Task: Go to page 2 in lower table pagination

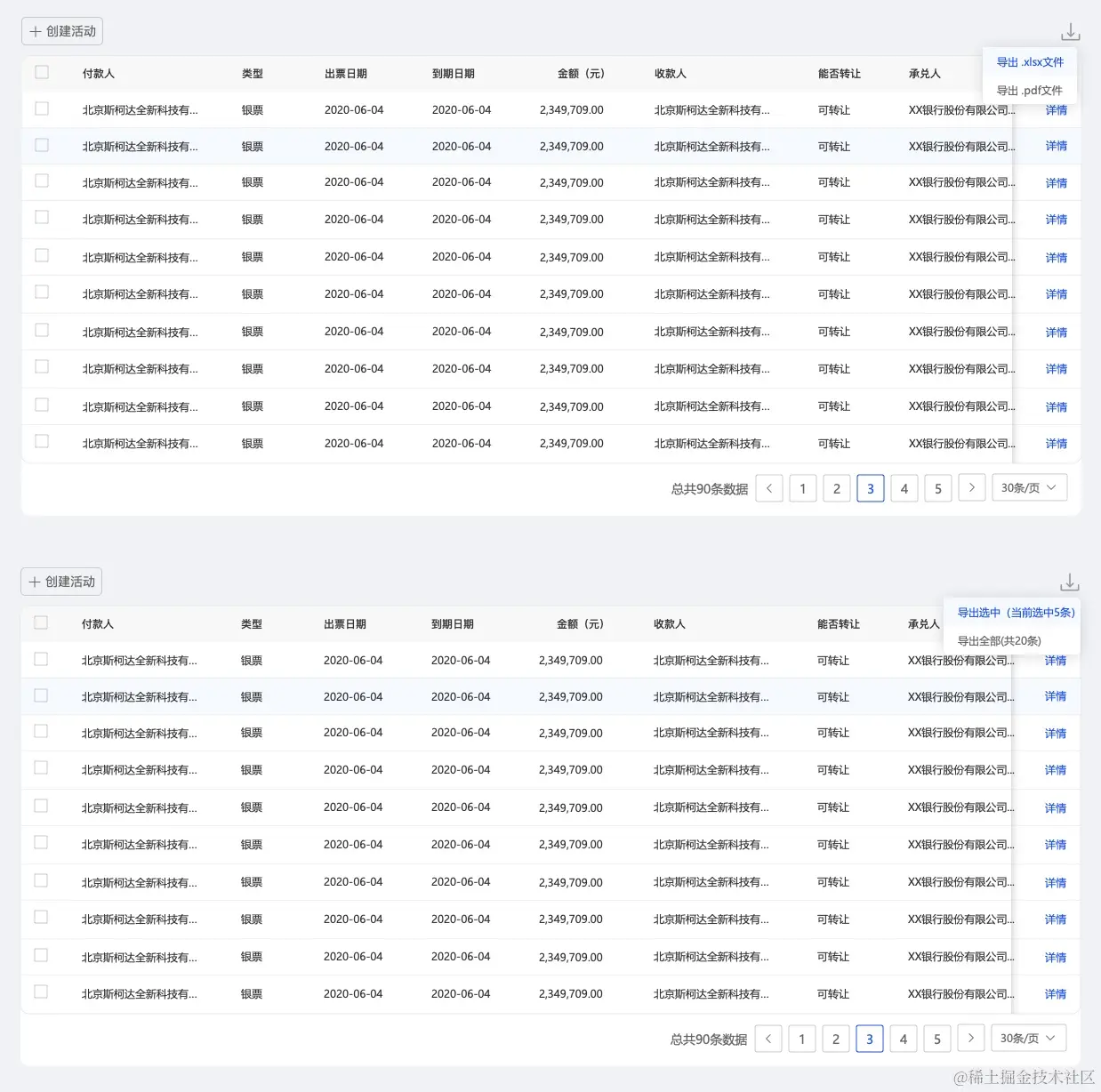Action: pyautogui.click(x=836, y=1038)
